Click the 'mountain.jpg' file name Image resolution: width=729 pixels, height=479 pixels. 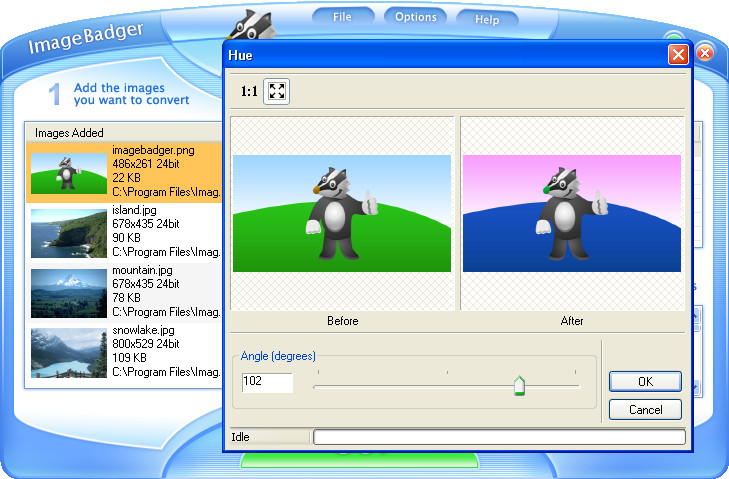pyautogui.click(x=142, y=270)
